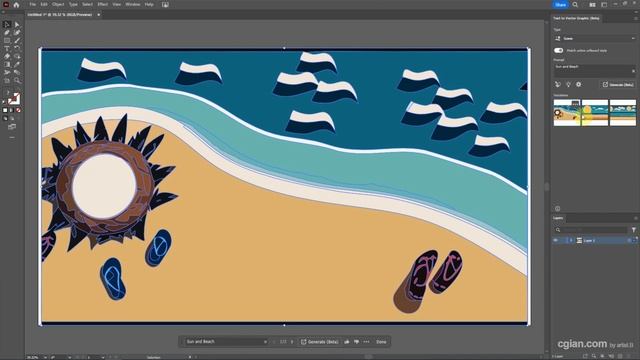Click the Layers panel filter icon
This screenshot has height=360, width=640.
(x=633, y=230)
